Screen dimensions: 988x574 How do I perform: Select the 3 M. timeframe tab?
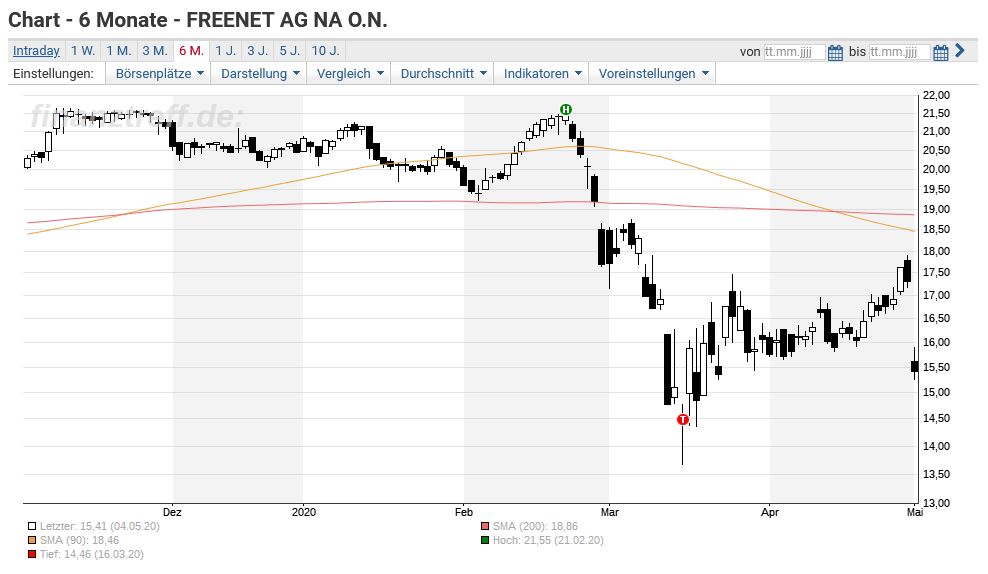(154, 50)
